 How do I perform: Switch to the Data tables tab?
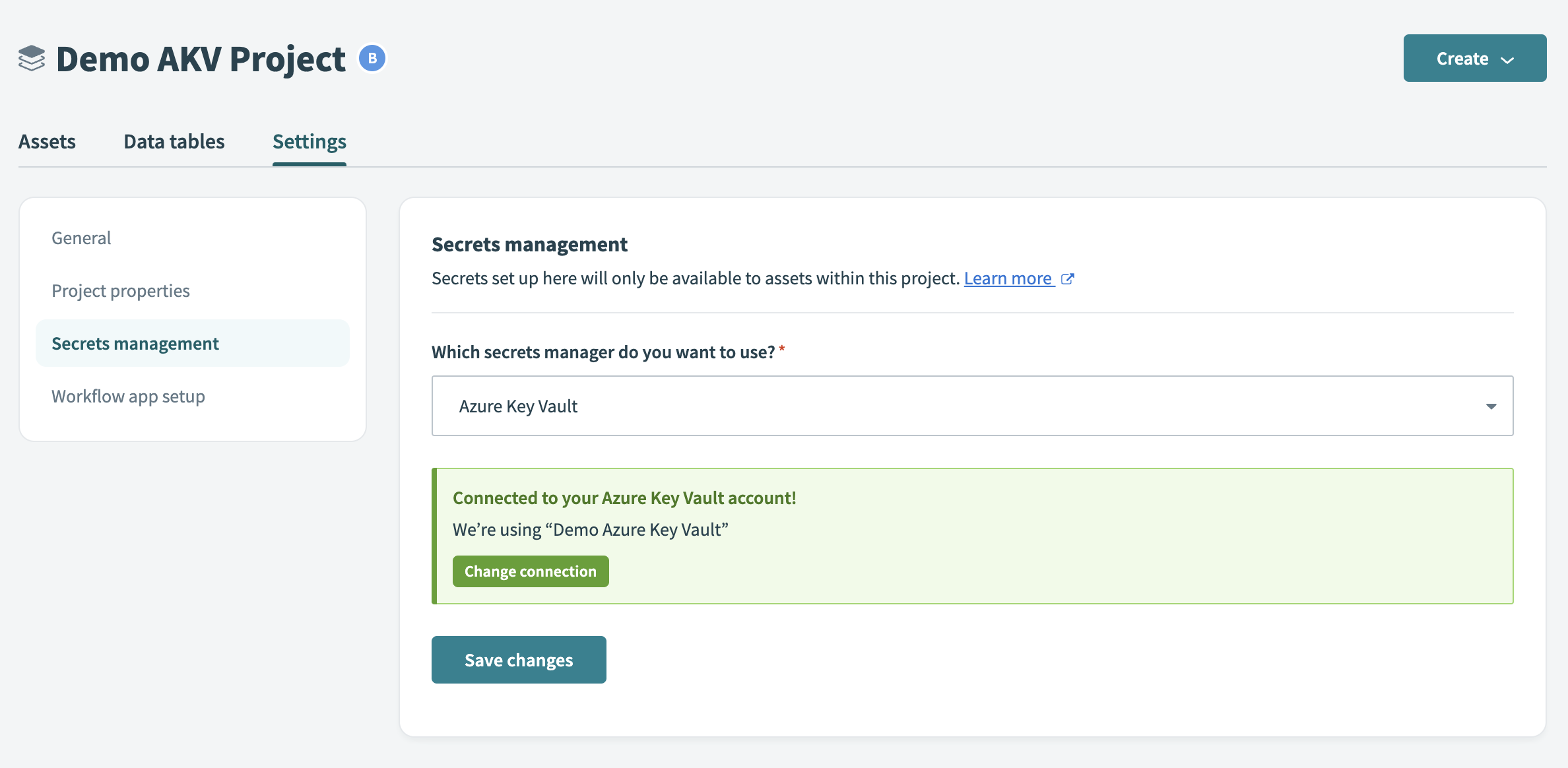point(174,142)
